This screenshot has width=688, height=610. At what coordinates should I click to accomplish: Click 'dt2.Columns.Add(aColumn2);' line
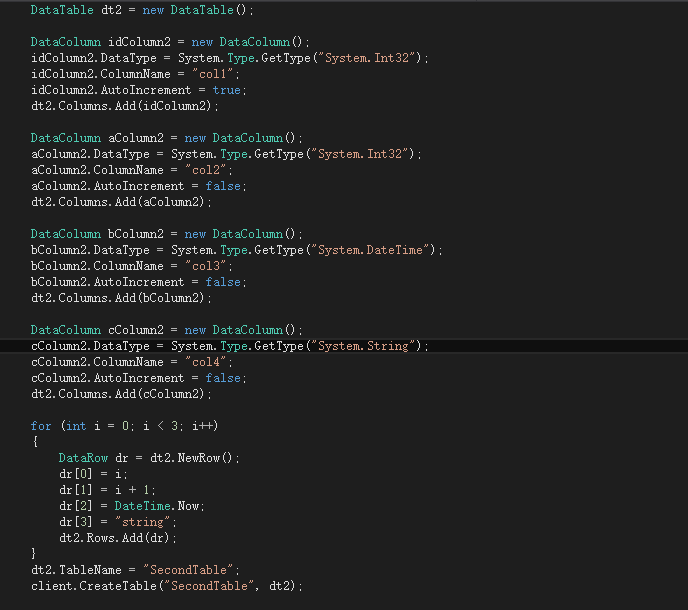[121, 202]
